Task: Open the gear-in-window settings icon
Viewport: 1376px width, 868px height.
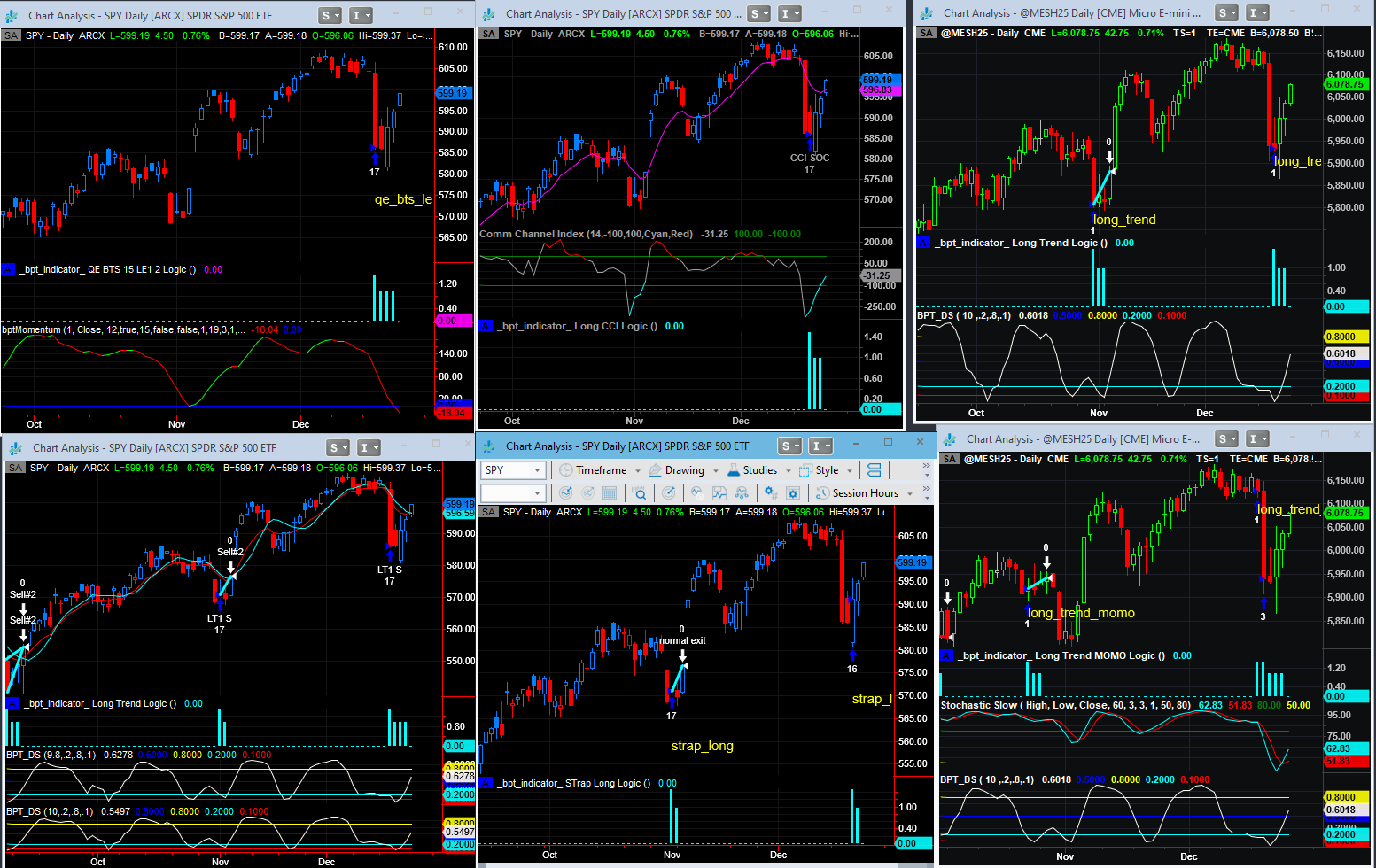Action: tap(792, 493)
